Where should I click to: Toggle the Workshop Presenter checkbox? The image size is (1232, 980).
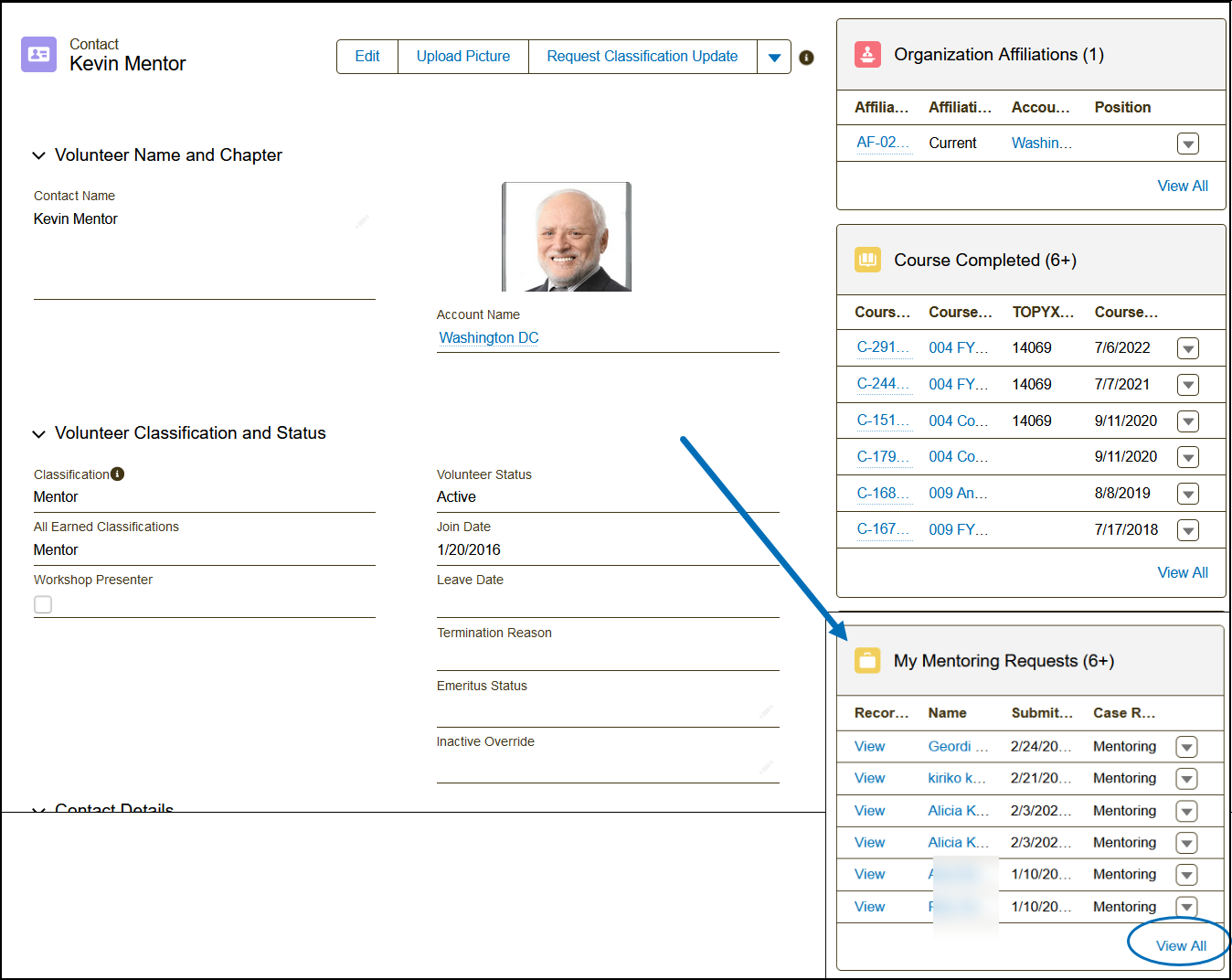[43, 604]
